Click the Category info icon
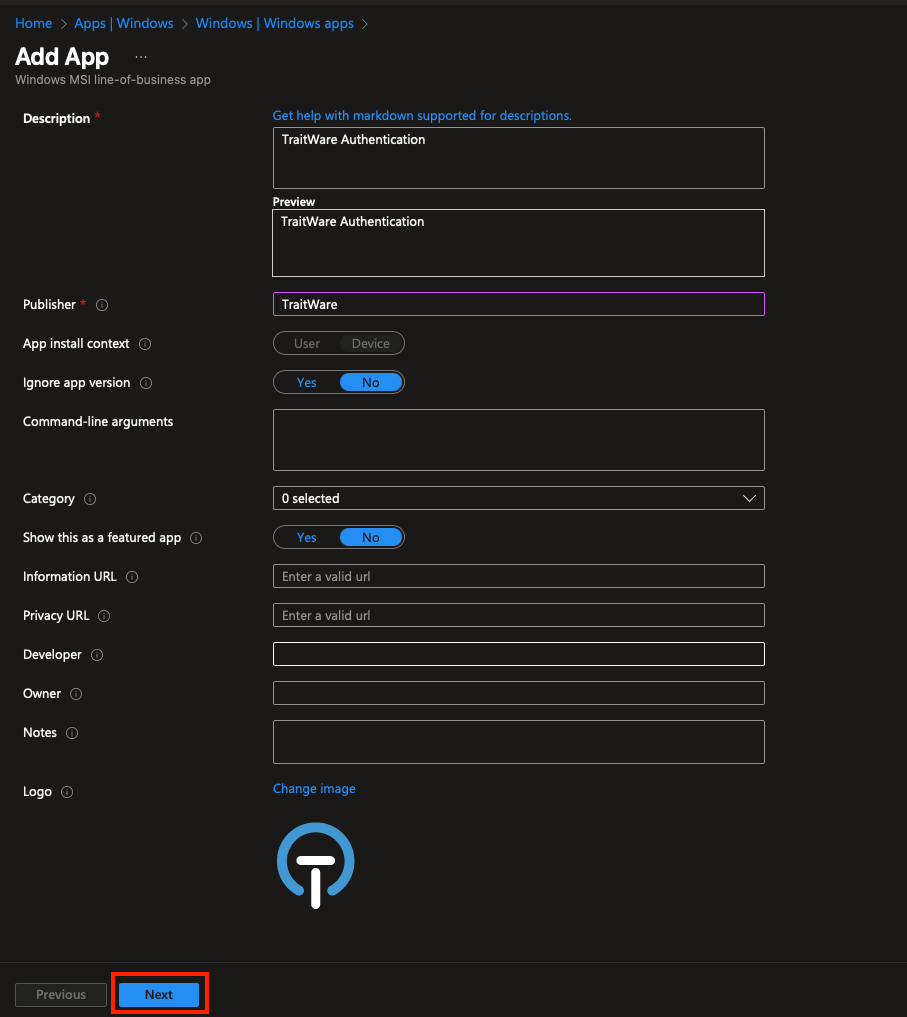This screenshot has width=907, height=1017. [90, 499]
